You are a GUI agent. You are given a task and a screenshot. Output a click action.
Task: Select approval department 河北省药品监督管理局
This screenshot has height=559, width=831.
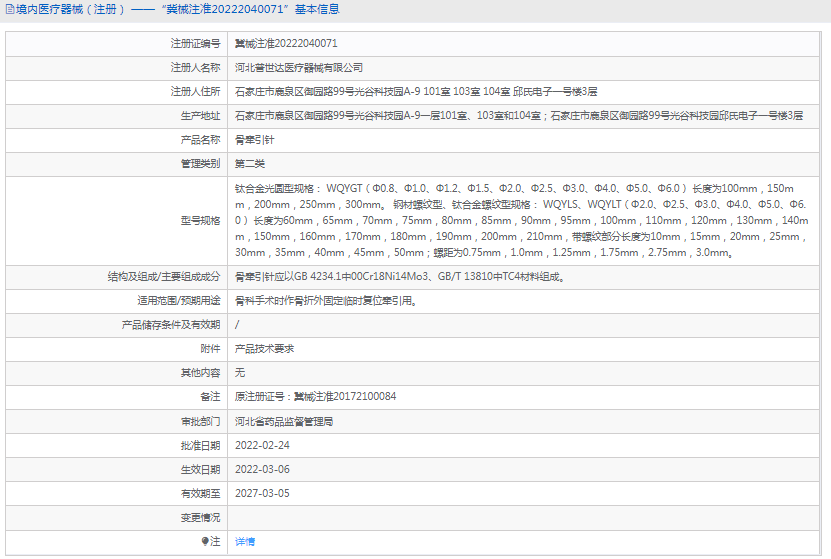pyautogui.click(x=284, y=422)
